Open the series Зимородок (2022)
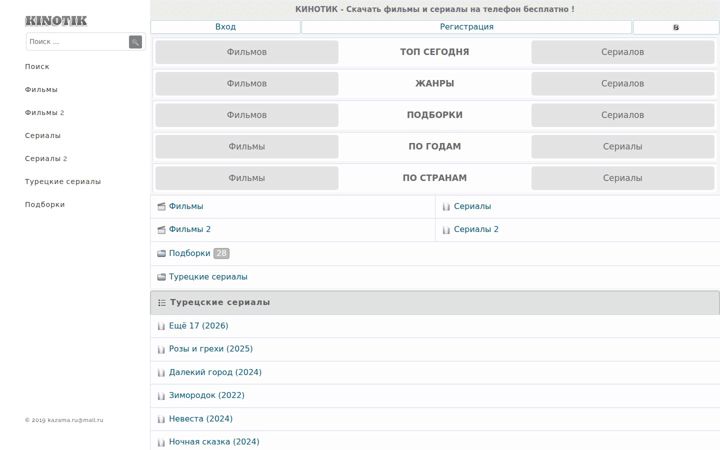The image size is (720, 450). (x=207, y=395)
